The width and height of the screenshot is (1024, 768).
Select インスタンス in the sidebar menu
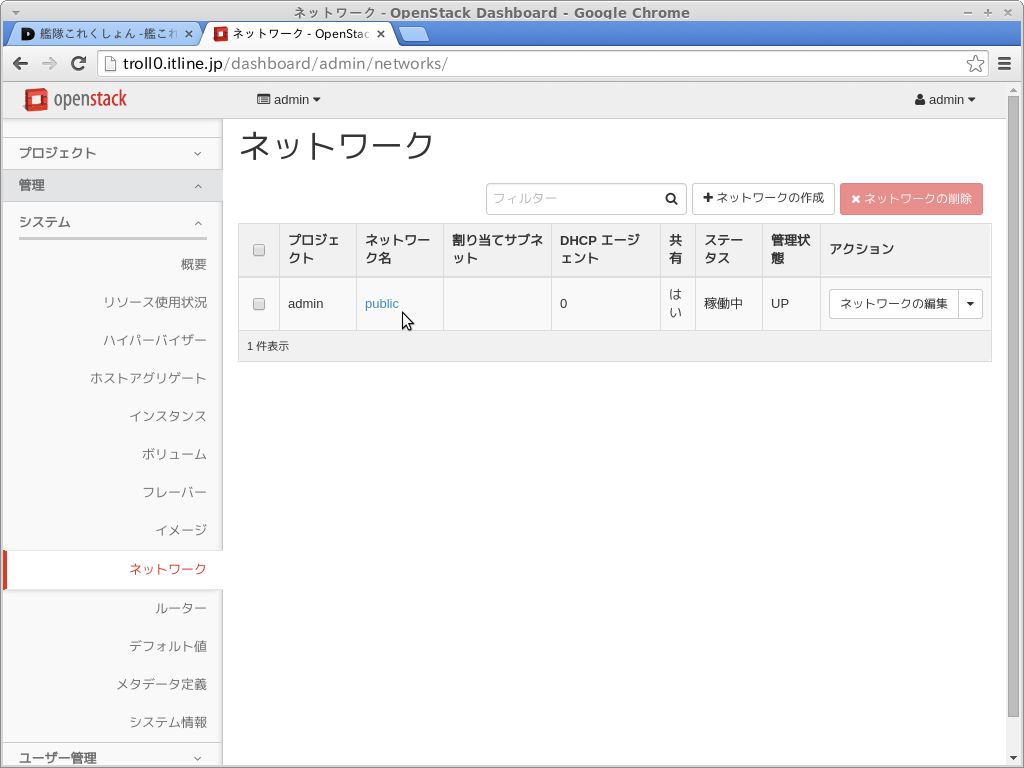[168, 416]
